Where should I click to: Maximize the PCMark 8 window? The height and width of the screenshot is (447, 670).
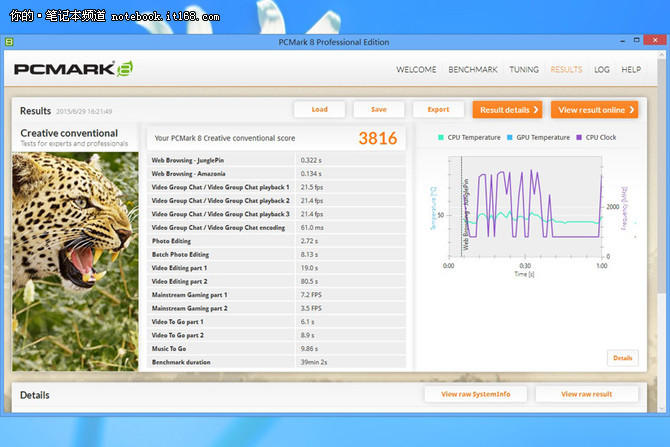tap(636, 40)
